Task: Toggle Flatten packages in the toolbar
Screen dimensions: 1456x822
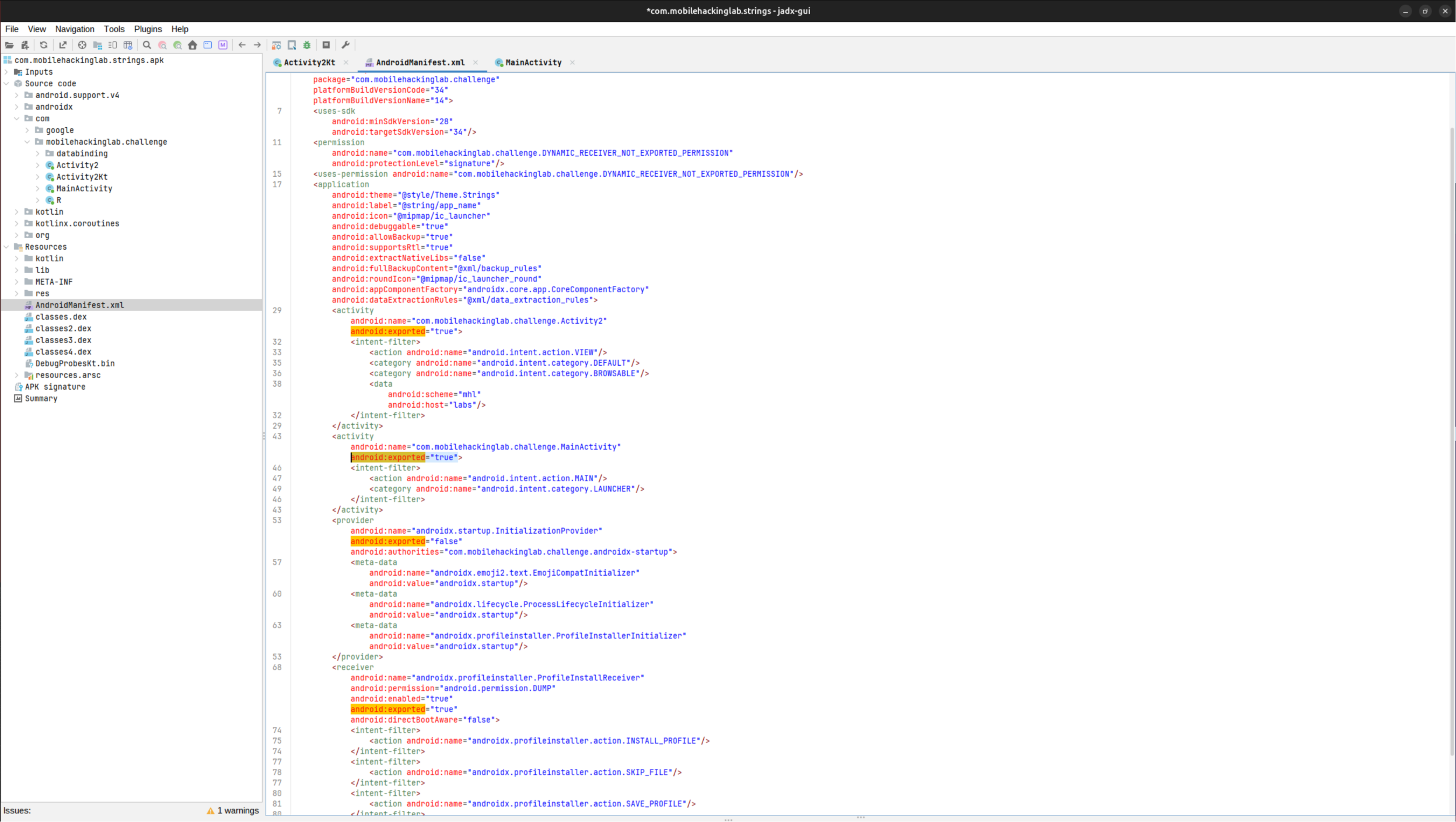Action: point(97,45)
